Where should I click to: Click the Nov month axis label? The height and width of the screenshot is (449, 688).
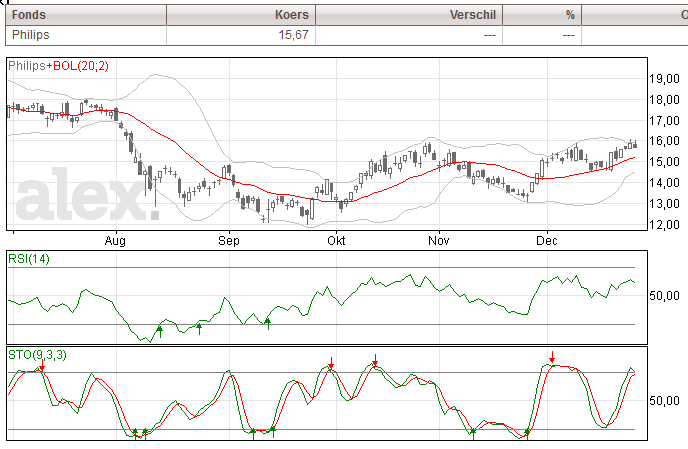(x=439, y=241)
